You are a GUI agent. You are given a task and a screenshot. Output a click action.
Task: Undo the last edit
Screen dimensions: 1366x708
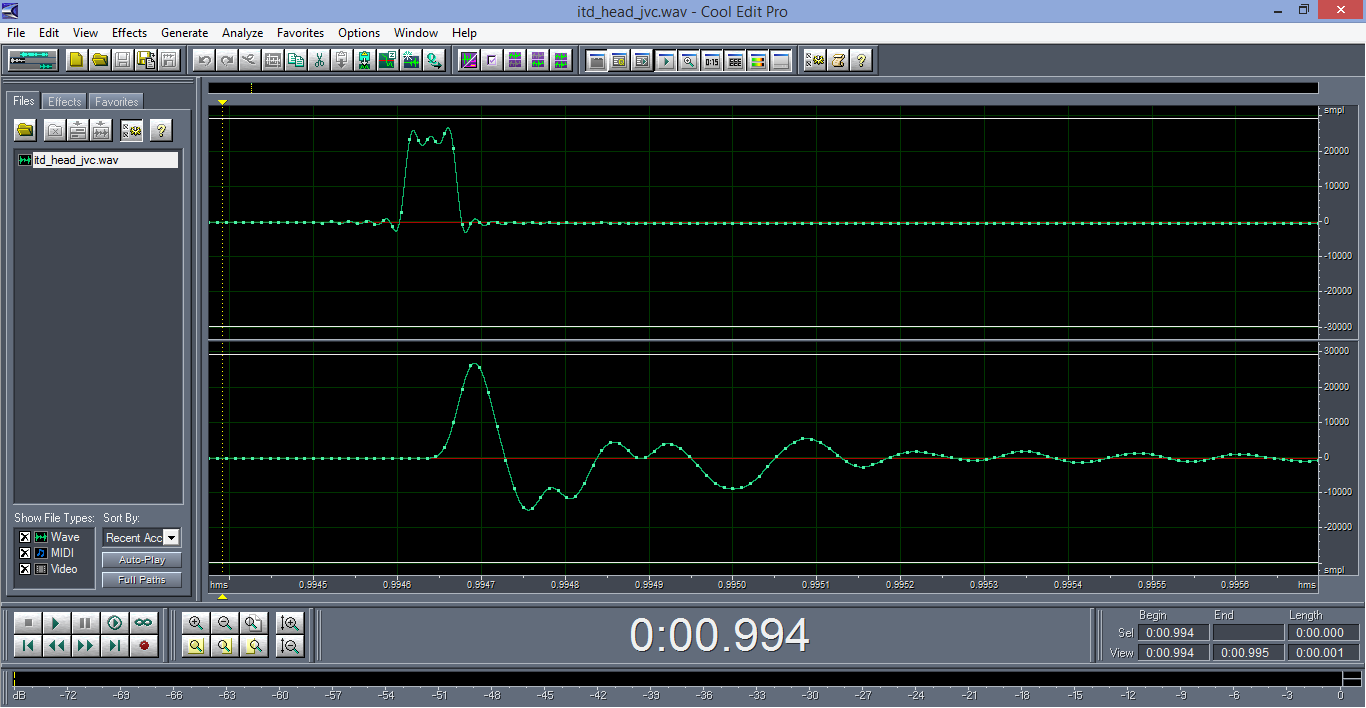pos(204,60)
